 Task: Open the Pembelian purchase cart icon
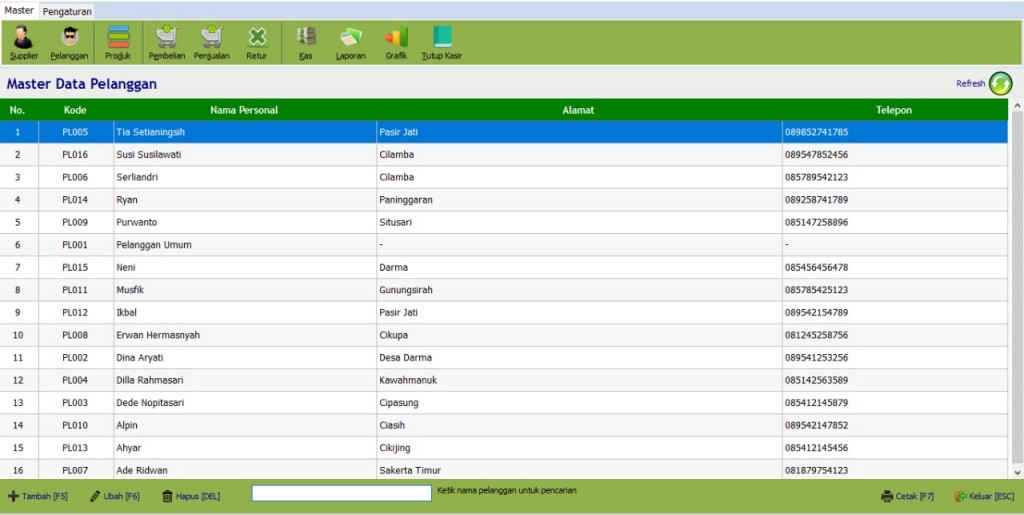pos(166,38)
